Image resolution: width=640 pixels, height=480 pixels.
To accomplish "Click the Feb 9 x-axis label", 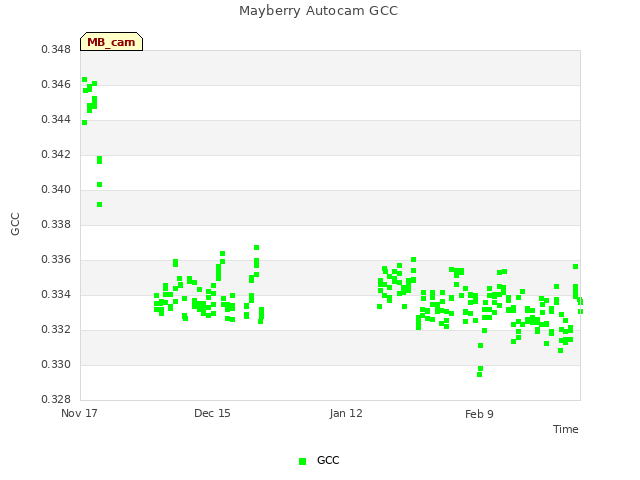I will pyautogui.click(x=479, y=414).
